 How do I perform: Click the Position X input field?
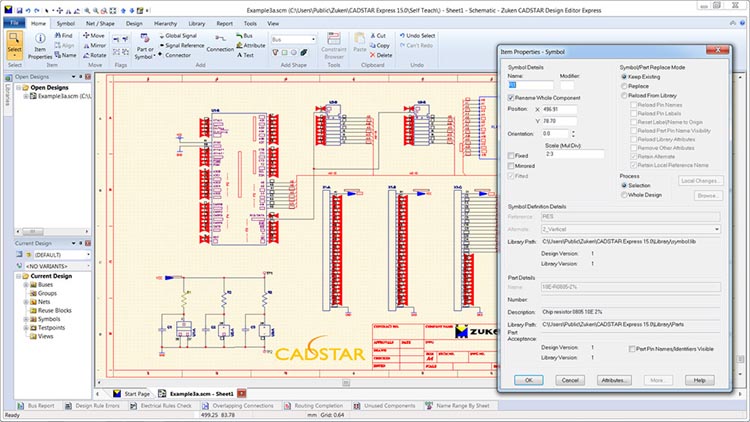click(559, 110)
